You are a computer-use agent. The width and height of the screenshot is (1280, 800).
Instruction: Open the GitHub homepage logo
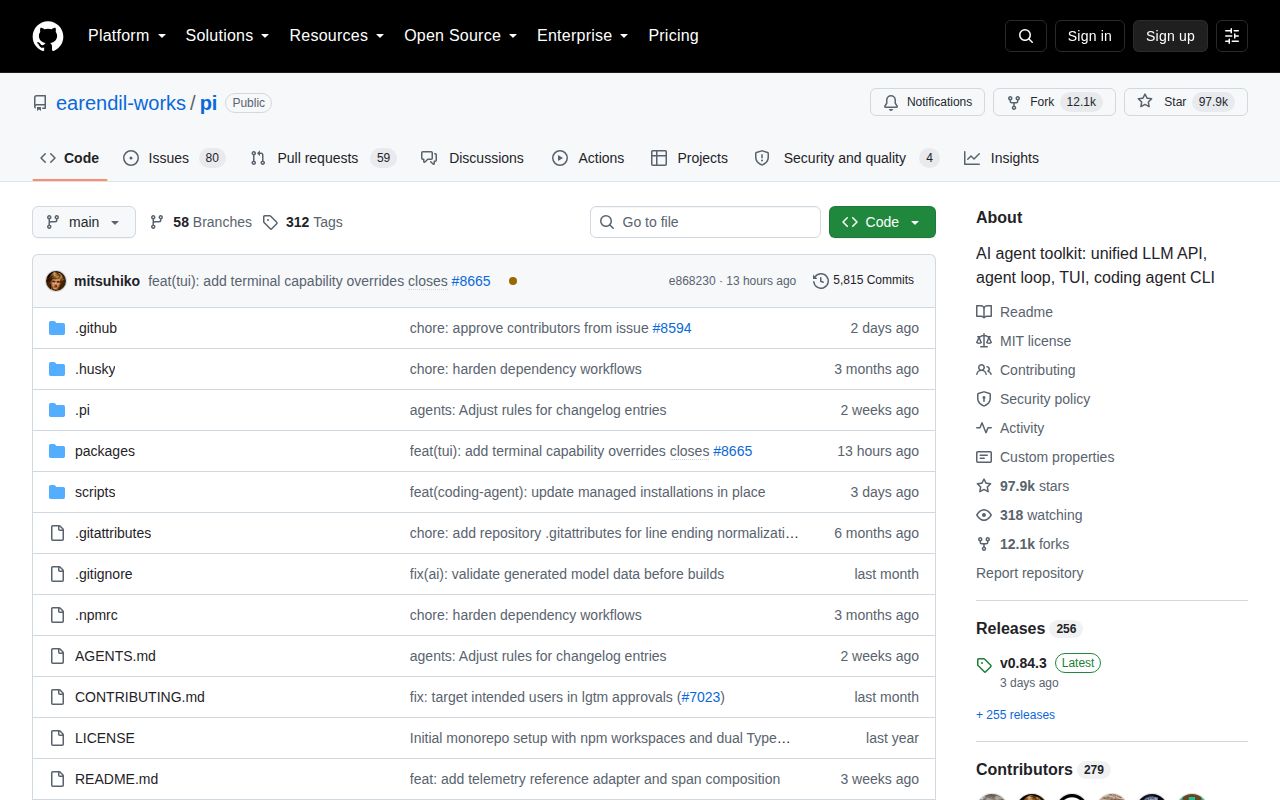tap(48, 36)
